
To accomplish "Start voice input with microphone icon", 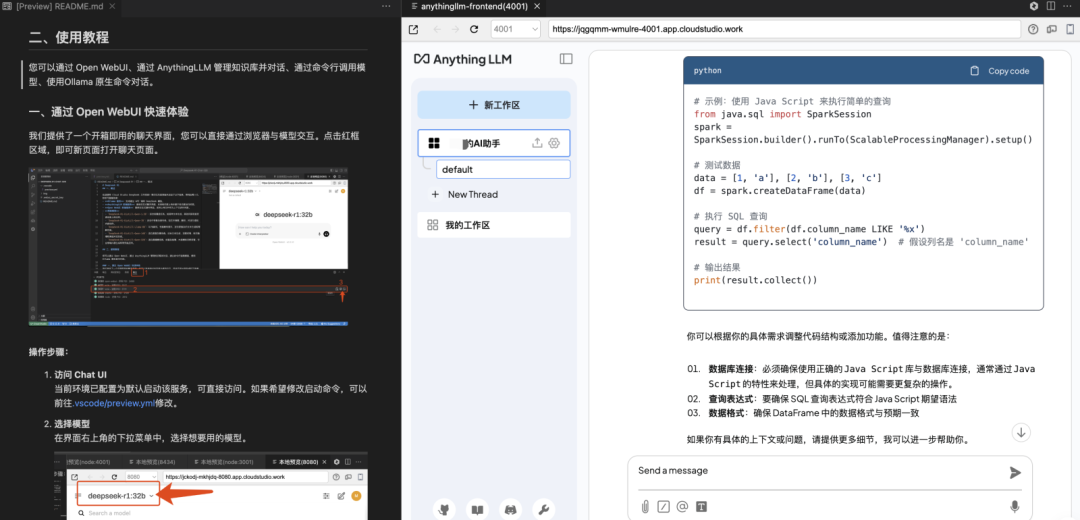I will click(1015, 506).
